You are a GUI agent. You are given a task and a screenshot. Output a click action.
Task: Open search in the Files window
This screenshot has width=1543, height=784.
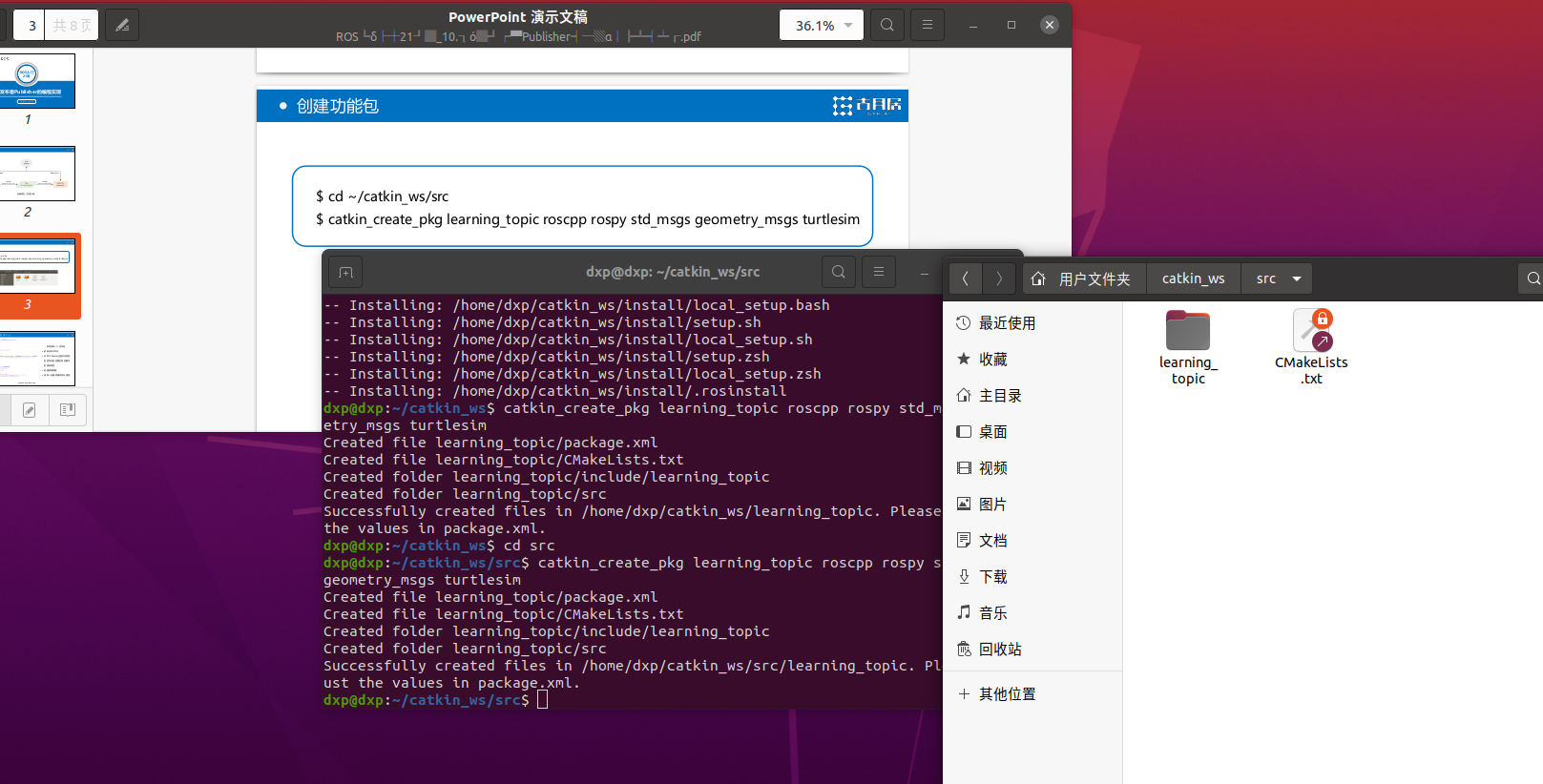click(1532, 279)
